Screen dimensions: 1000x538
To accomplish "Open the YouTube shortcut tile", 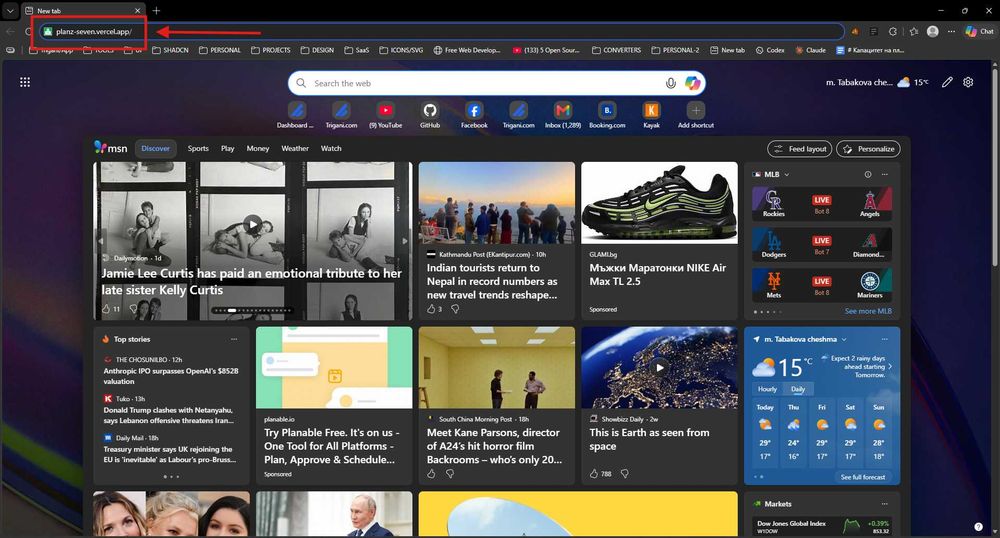I will pyautogui.click(x=385, y=115).
